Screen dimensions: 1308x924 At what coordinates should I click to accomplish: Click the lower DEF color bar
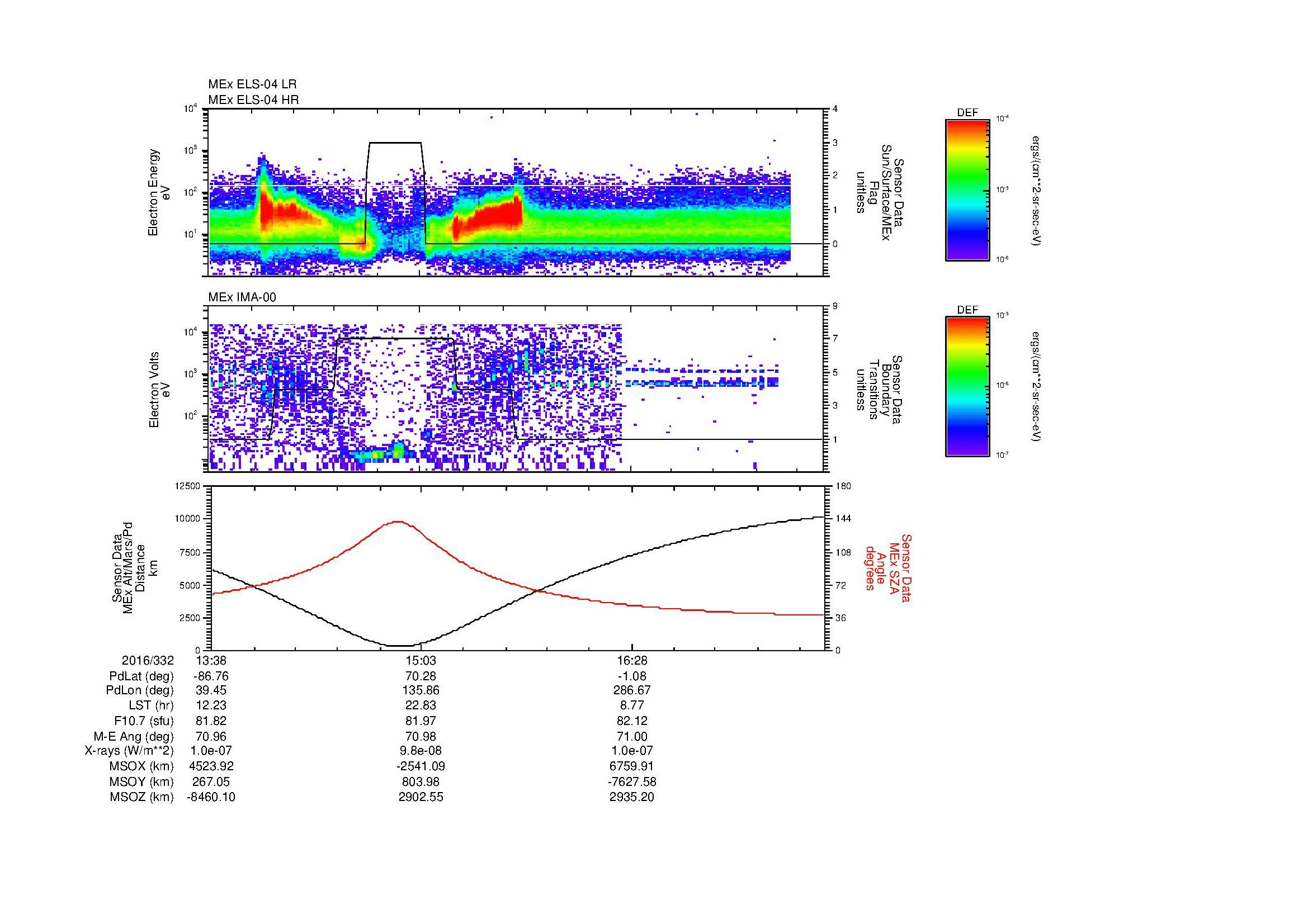coord(967,387)
